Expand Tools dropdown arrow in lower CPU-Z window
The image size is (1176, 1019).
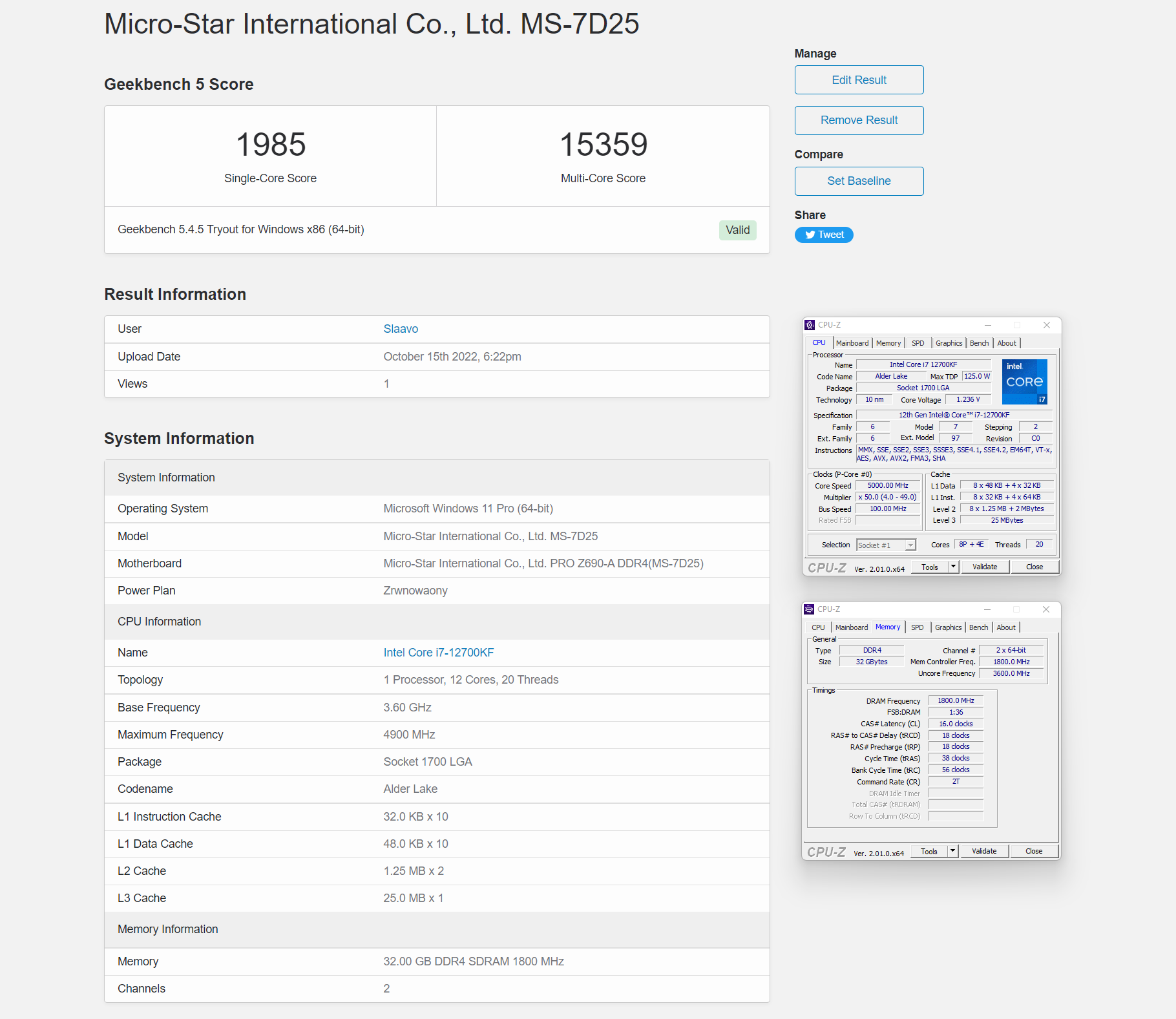tap(952, 852)
